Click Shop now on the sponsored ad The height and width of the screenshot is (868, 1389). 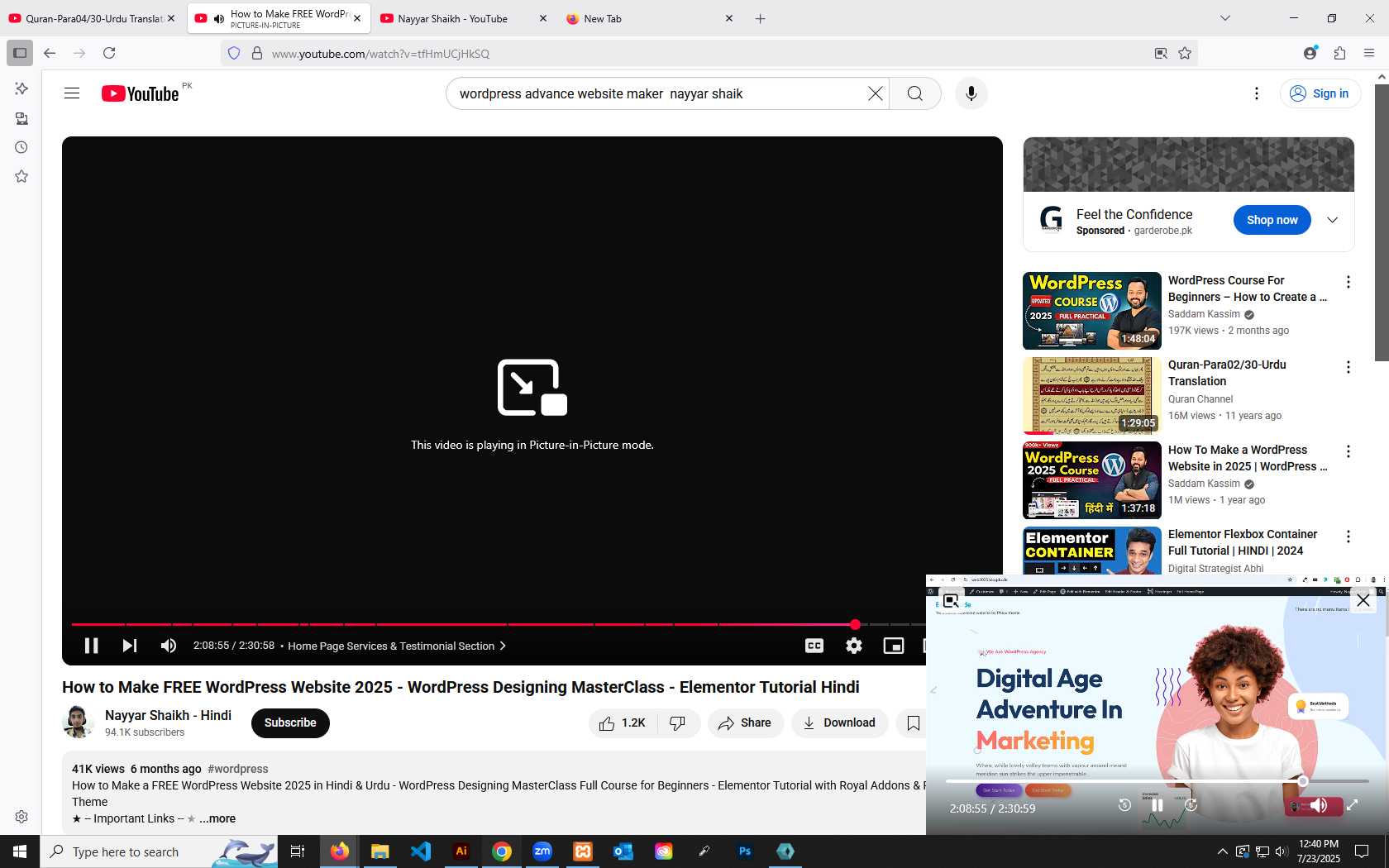point(1272,220)
